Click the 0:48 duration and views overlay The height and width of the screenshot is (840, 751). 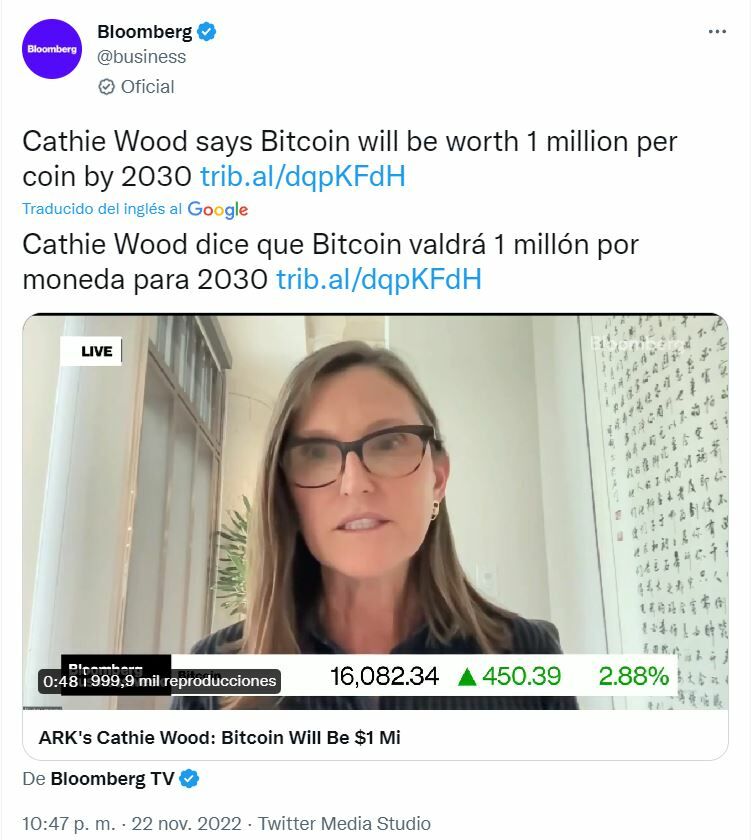tap(159, 681)
